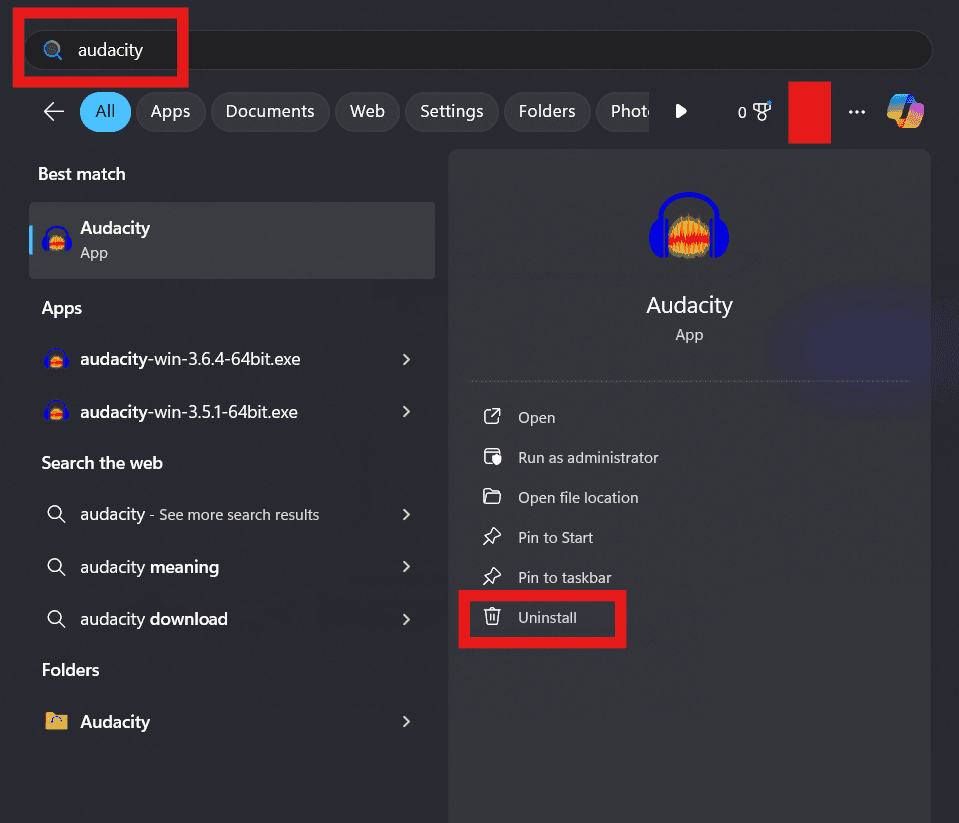Image resolution: width=959 pixels, height=823 pixels.
Task: Click search icon beside See more search results
Action: 56,514
